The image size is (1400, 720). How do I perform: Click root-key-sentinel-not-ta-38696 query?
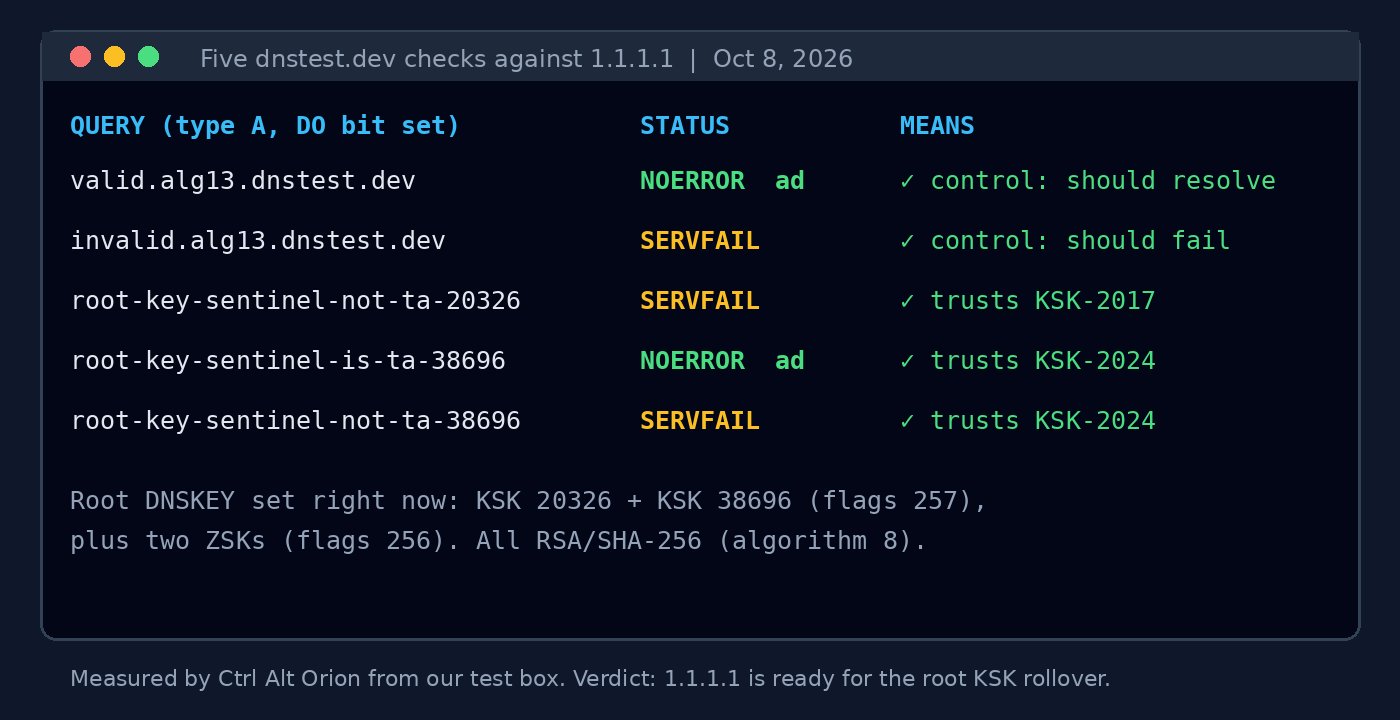tap(295, 421)
